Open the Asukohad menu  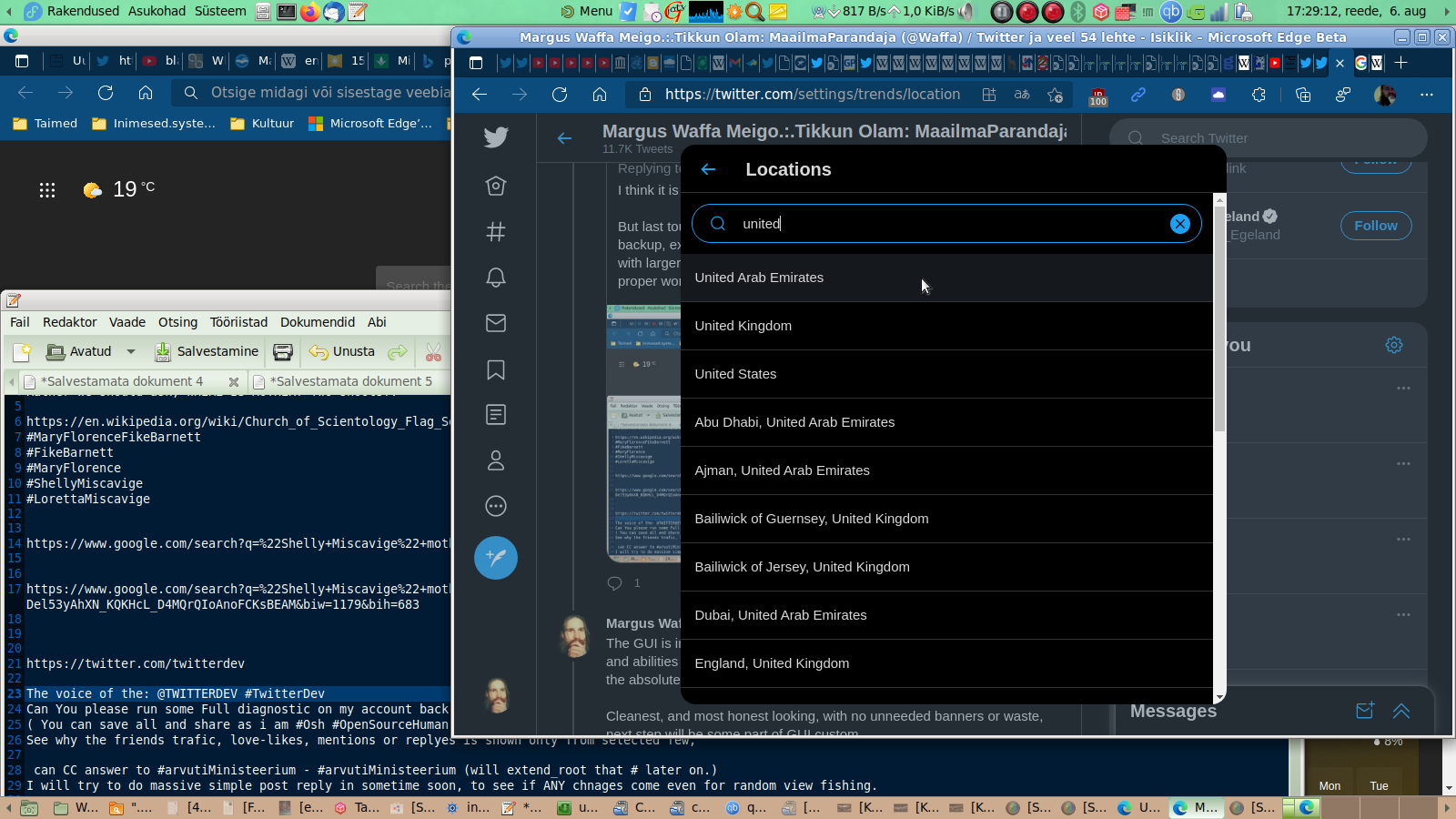pyautogui.click(x=157, y=11)
